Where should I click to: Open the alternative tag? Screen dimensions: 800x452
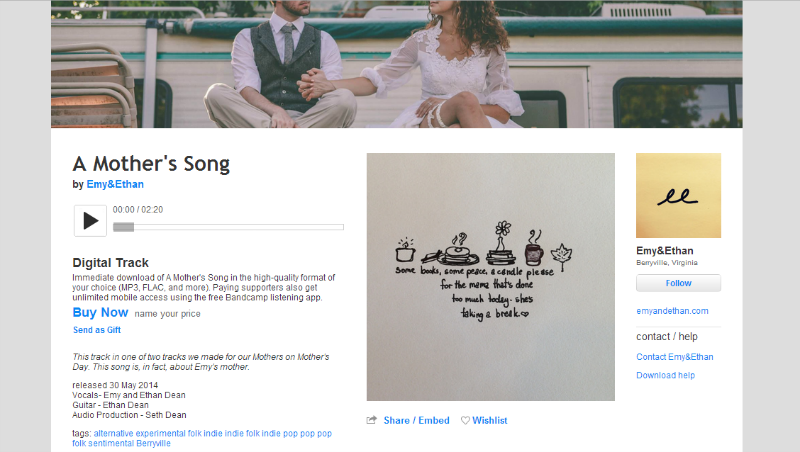[113, 433]
